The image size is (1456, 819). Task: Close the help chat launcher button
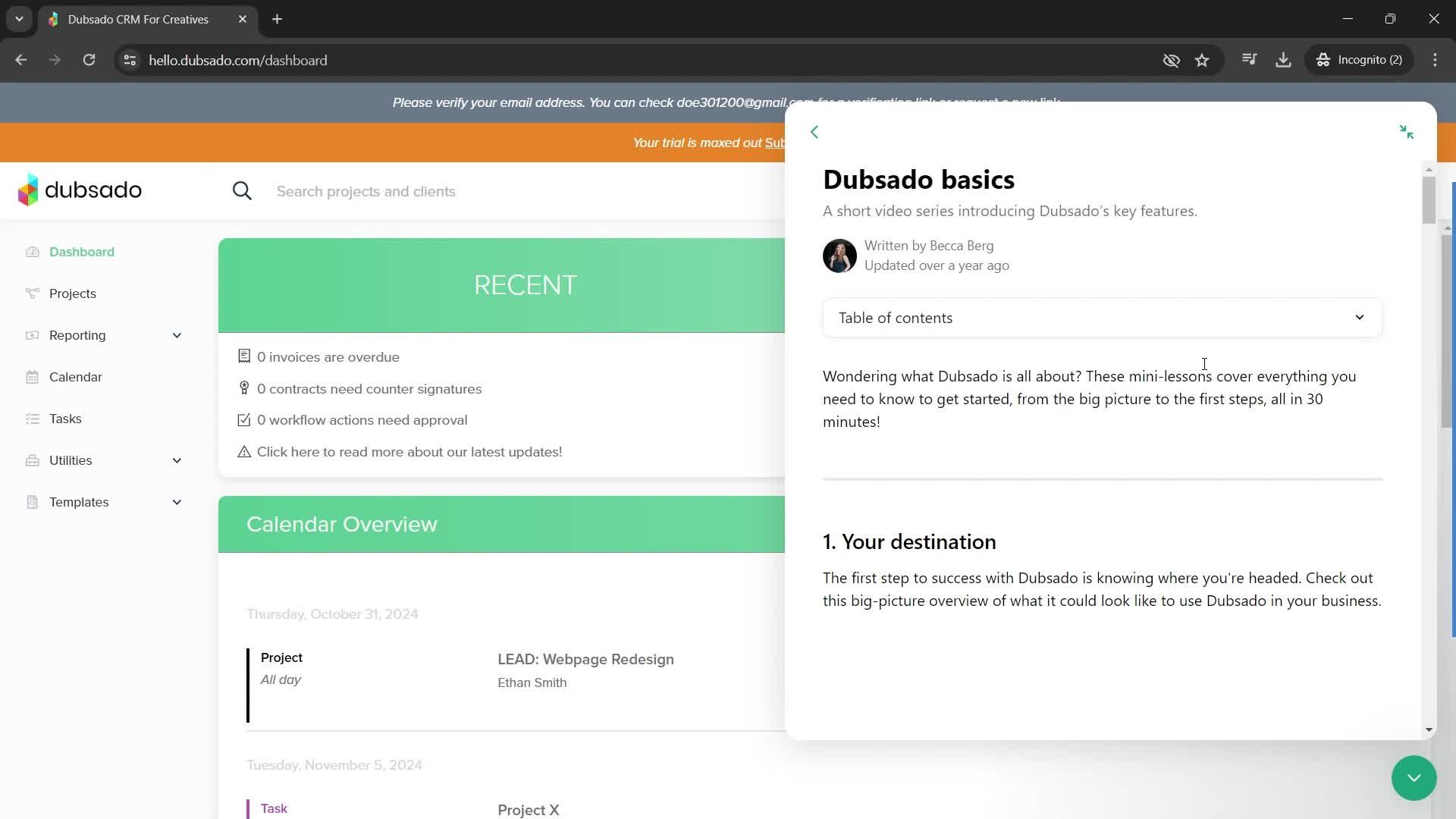pos(1414,778)
